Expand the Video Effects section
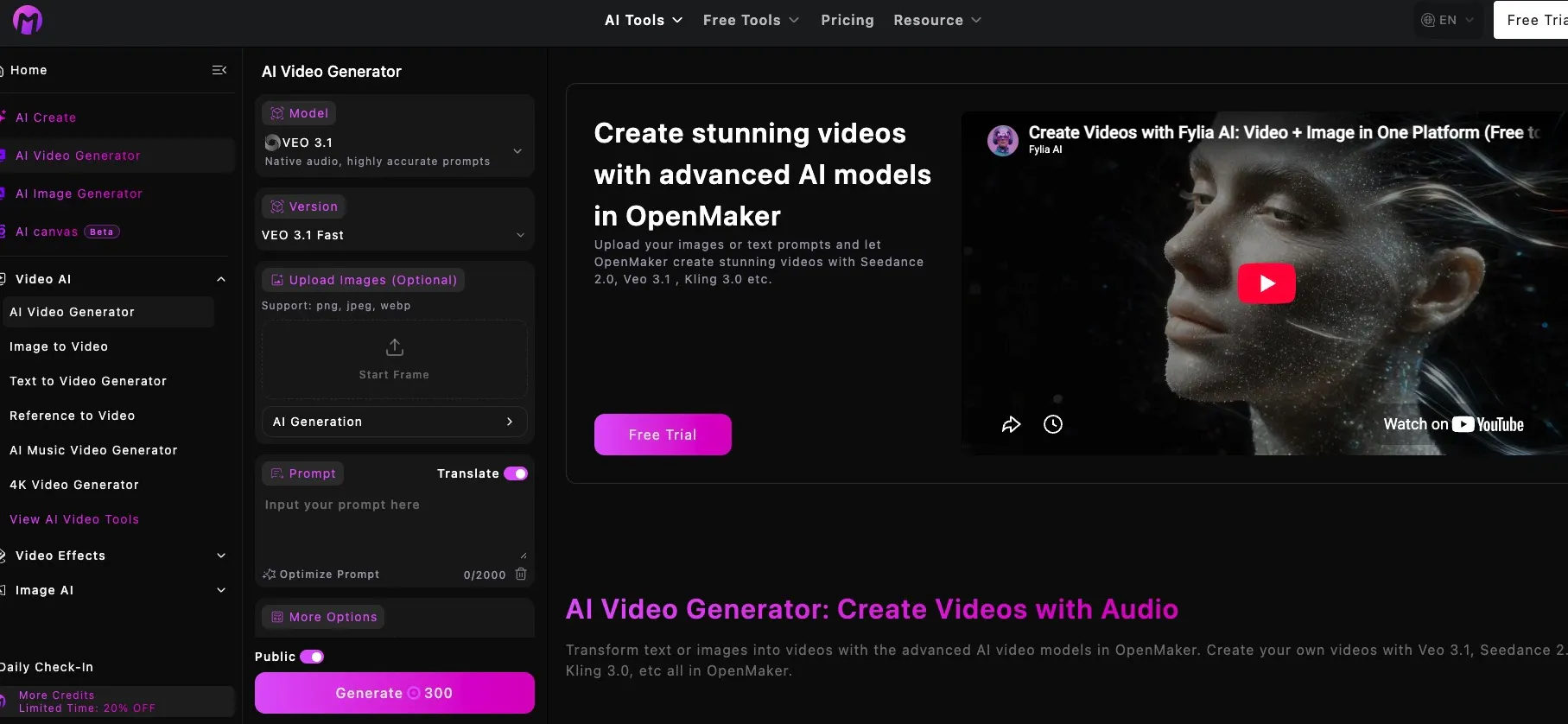 point(221,556)
